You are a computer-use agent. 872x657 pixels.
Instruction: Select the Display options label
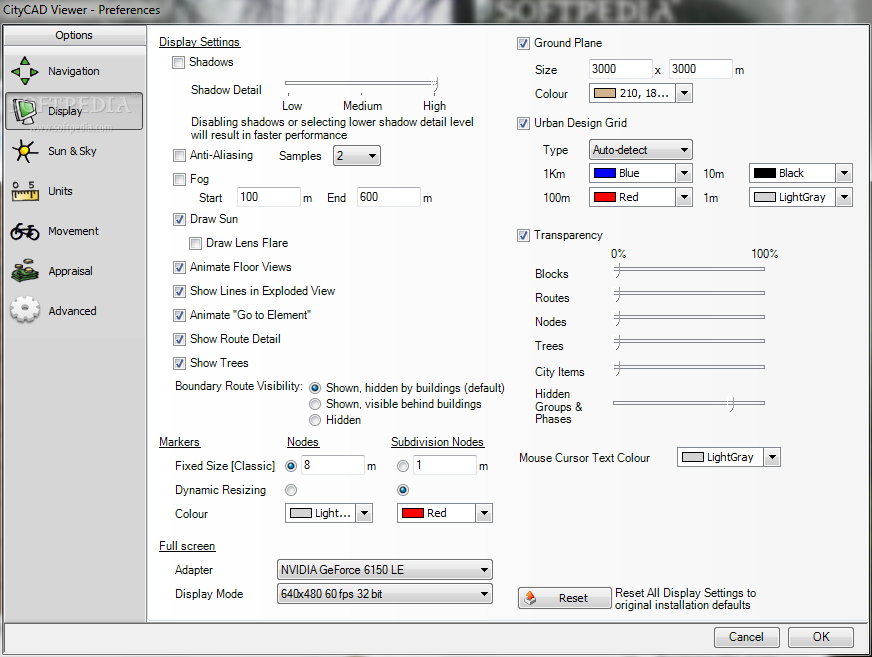[65, 111]
